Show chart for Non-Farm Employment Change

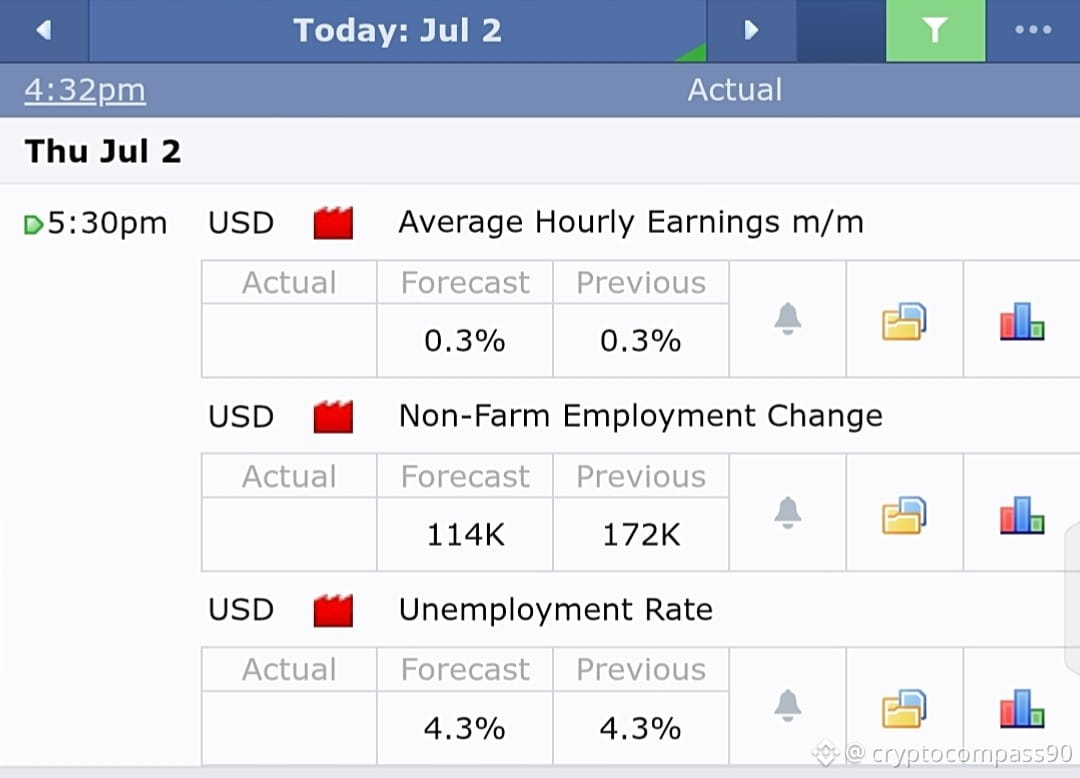tap(1021, 514)
